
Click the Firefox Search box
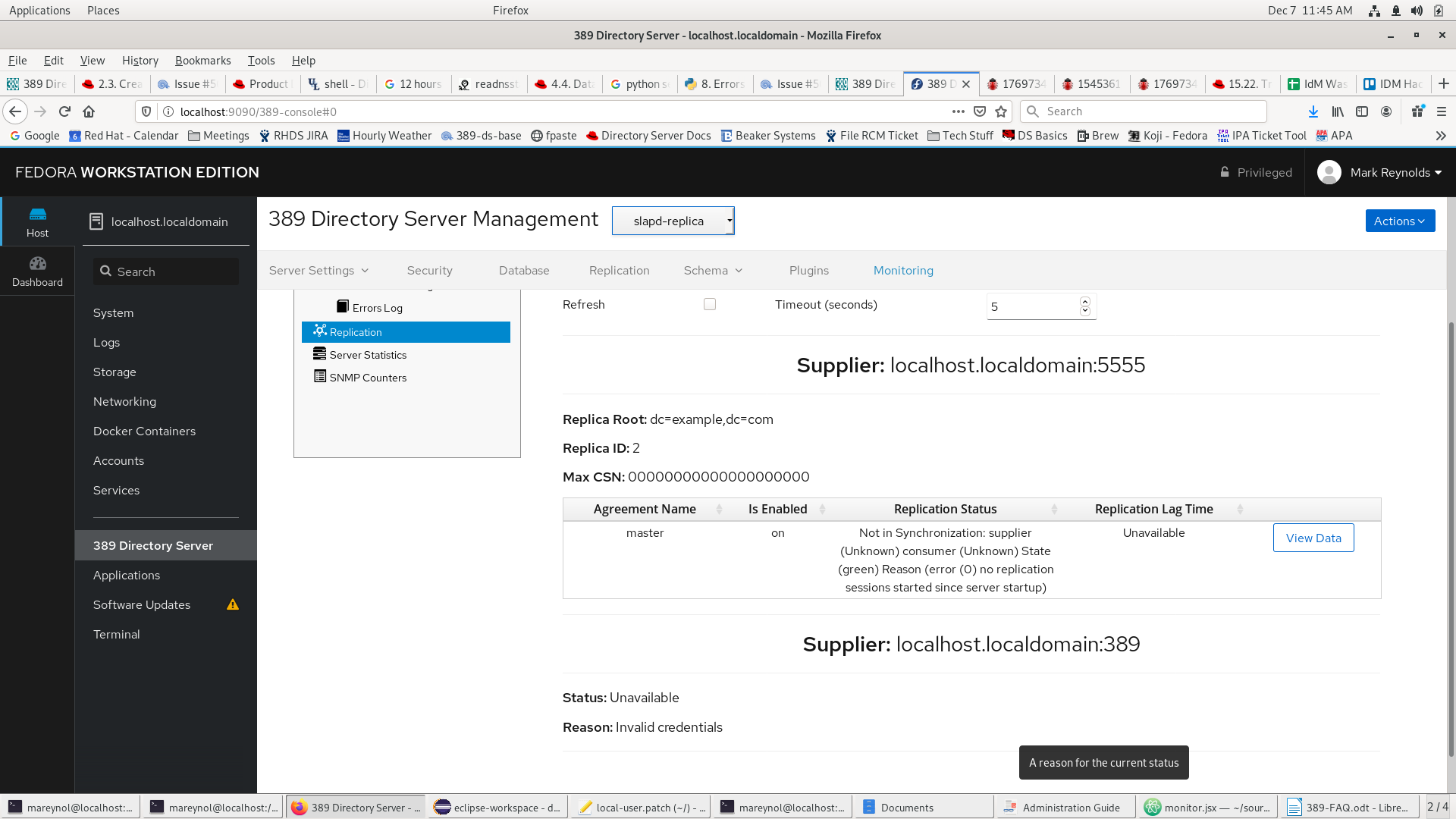(x=1144, y=111)
